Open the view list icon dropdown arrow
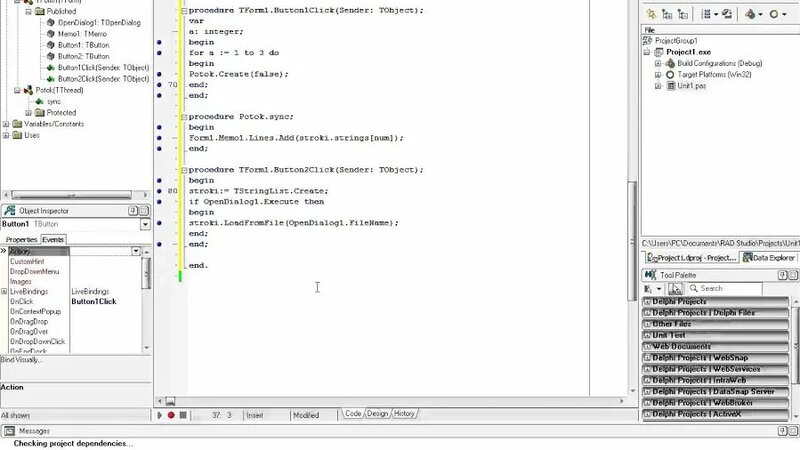The height and width of the screenshot is (450, 800). pos(716,14)
